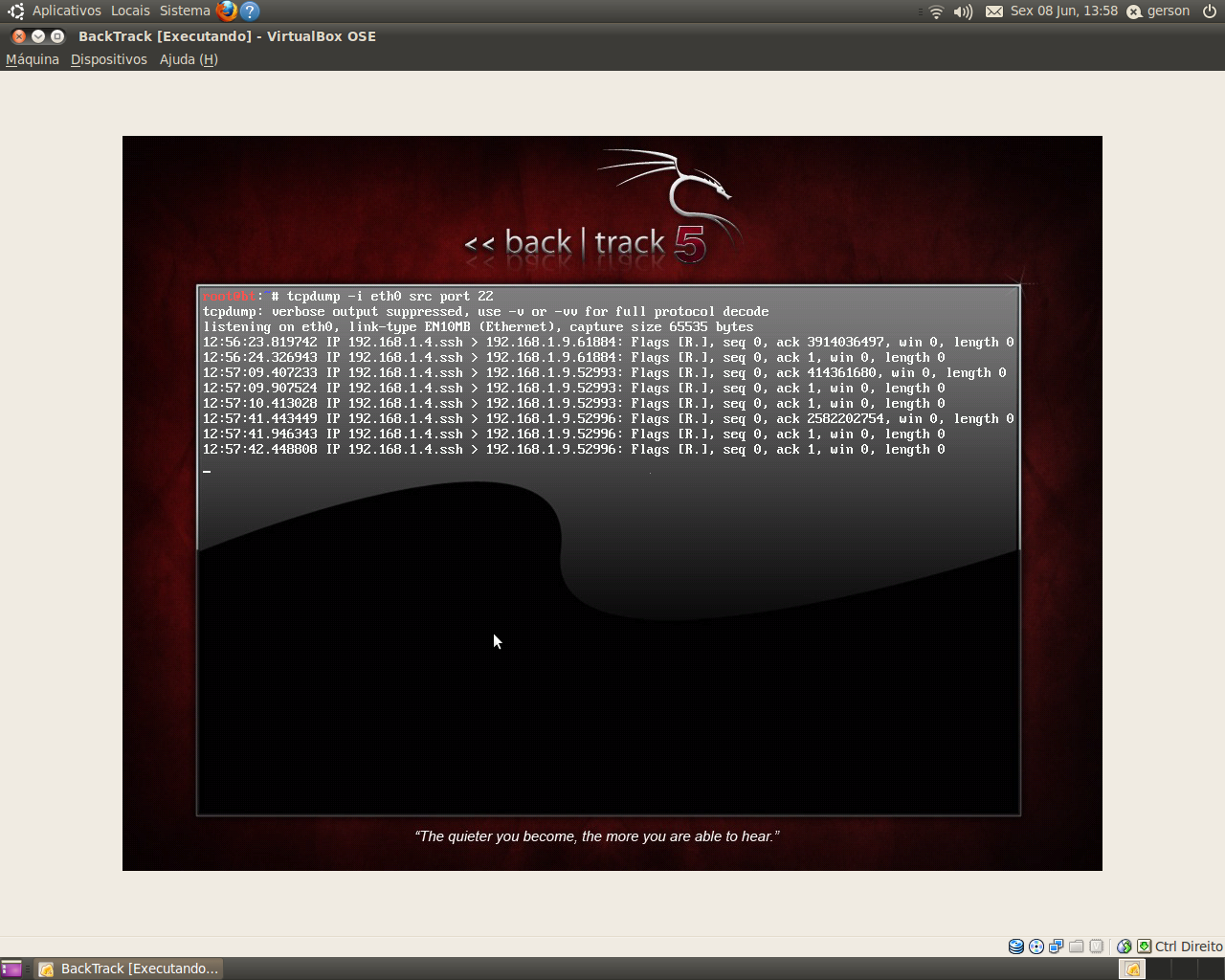Close the BackTrack VirtualBox window
The height and width of the screenshot is (980, 1225).
19,36
